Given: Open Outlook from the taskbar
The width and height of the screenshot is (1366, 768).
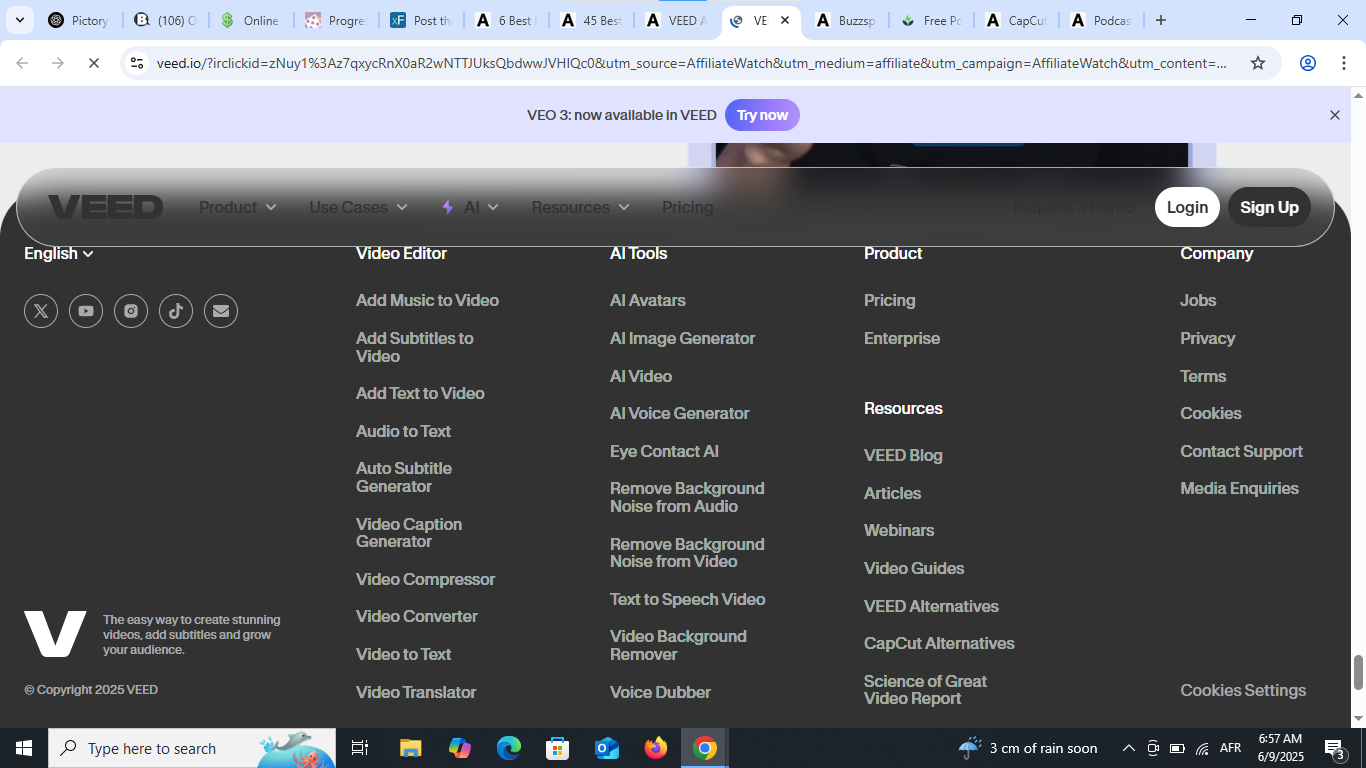Looking at the screenshot, I should click(607, 748).
